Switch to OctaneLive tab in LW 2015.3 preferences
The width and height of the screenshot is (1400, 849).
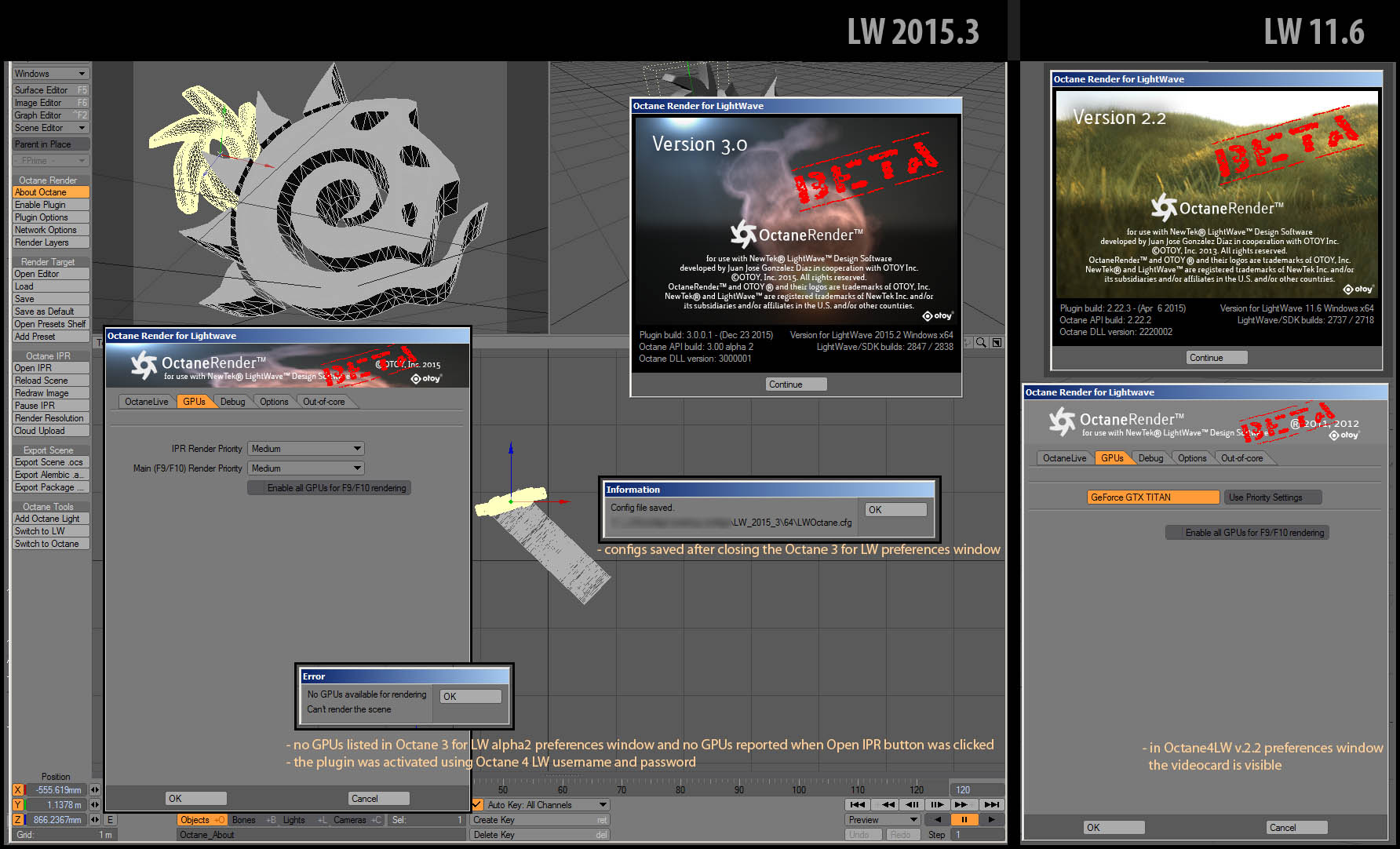tap(147, 402)
